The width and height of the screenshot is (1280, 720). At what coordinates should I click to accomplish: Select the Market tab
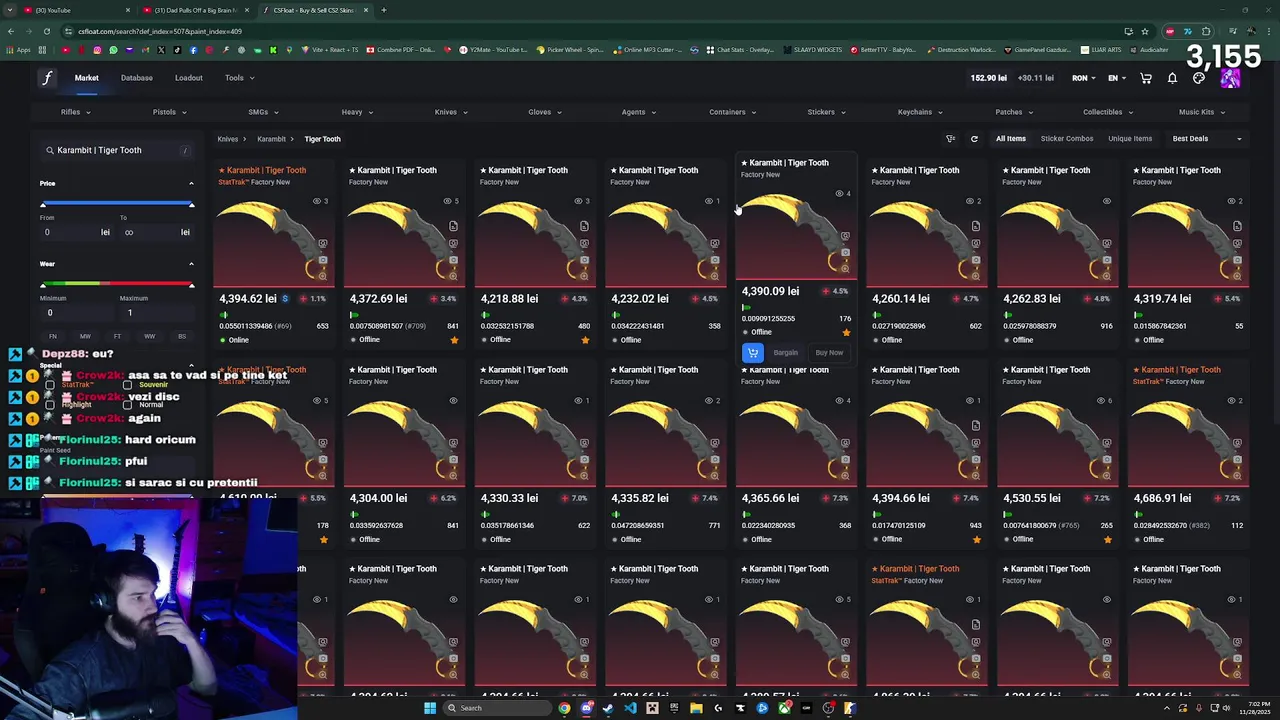click(87, 78)
